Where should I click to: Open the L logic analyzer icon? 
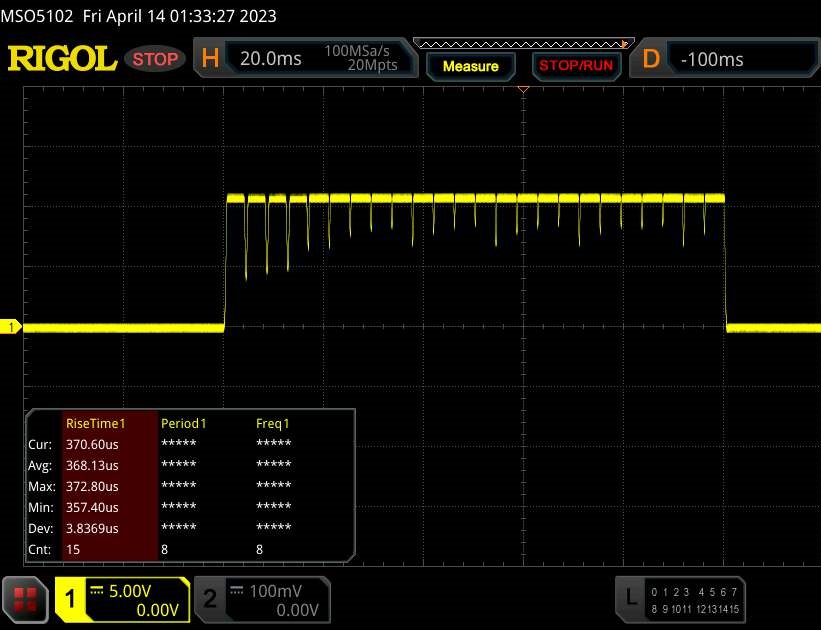click(631, 597)
